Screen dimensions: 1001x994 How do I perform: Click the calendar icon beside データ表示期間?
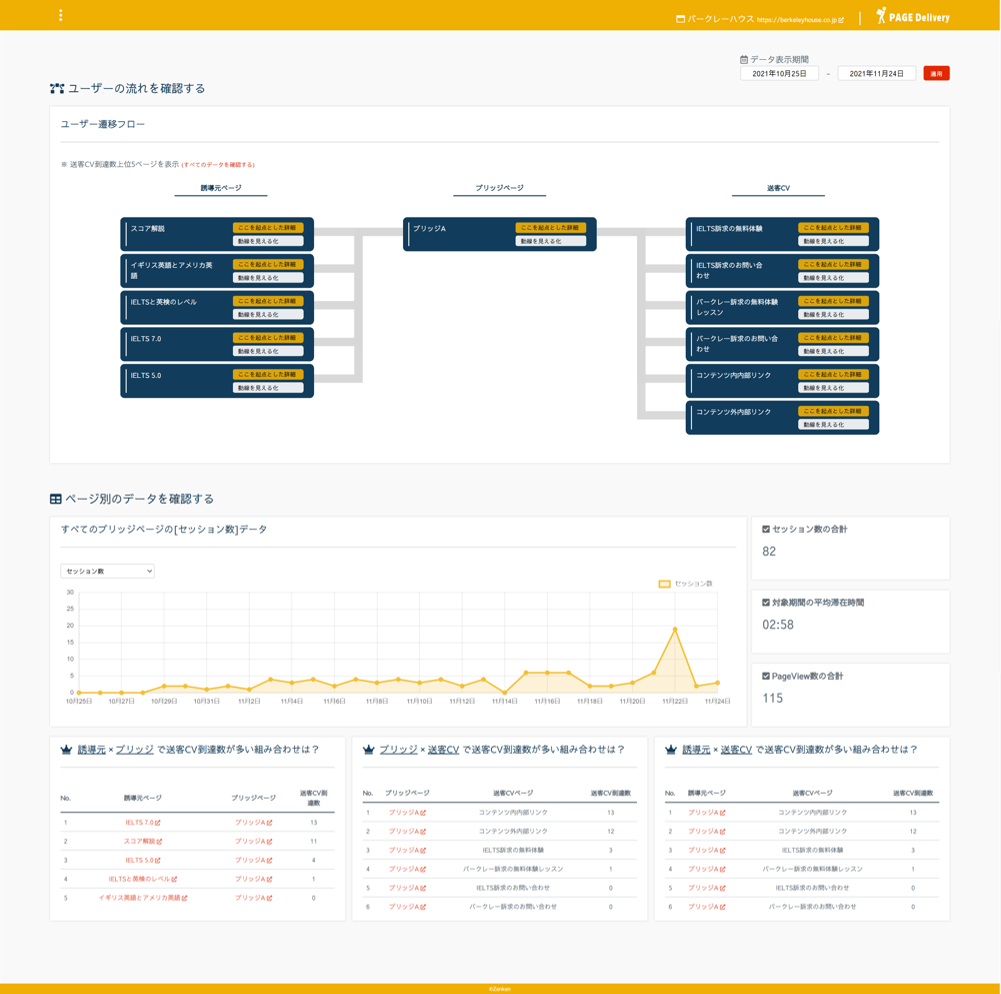744,60
